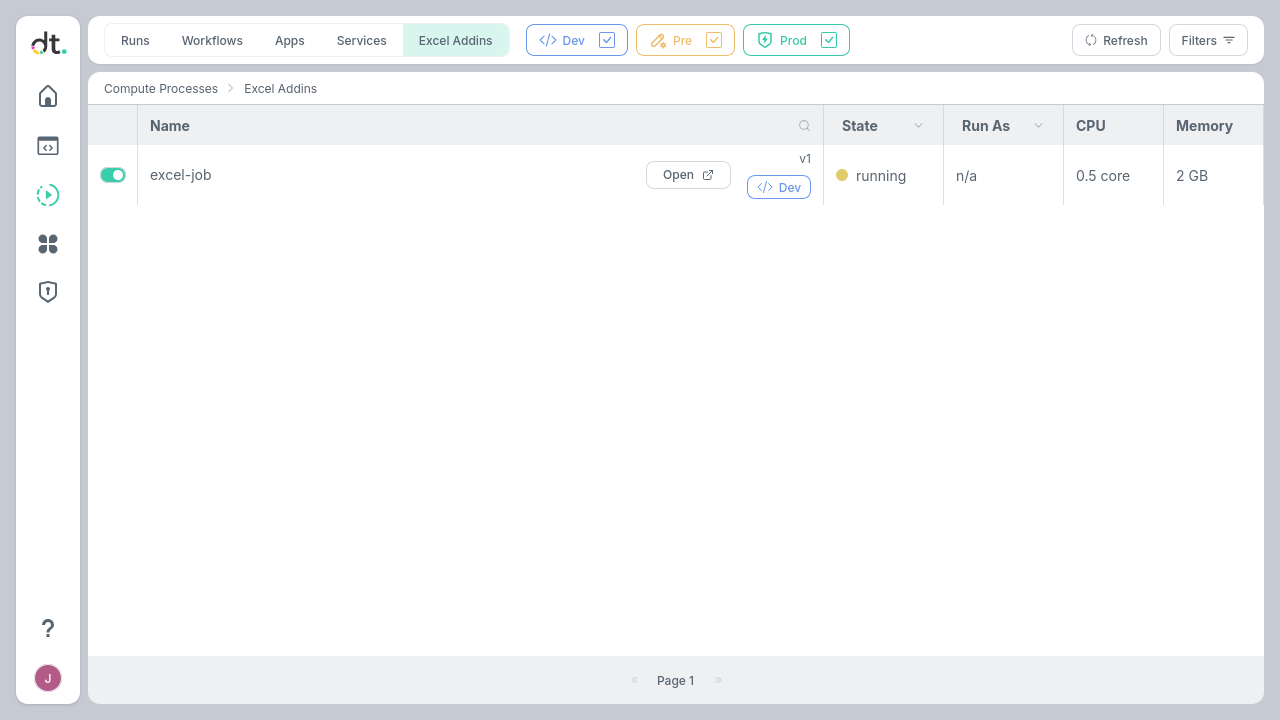This screenshot has width=1280, height=720.
Task: Open the shield security sidebar icon
Action: point(48,292)
